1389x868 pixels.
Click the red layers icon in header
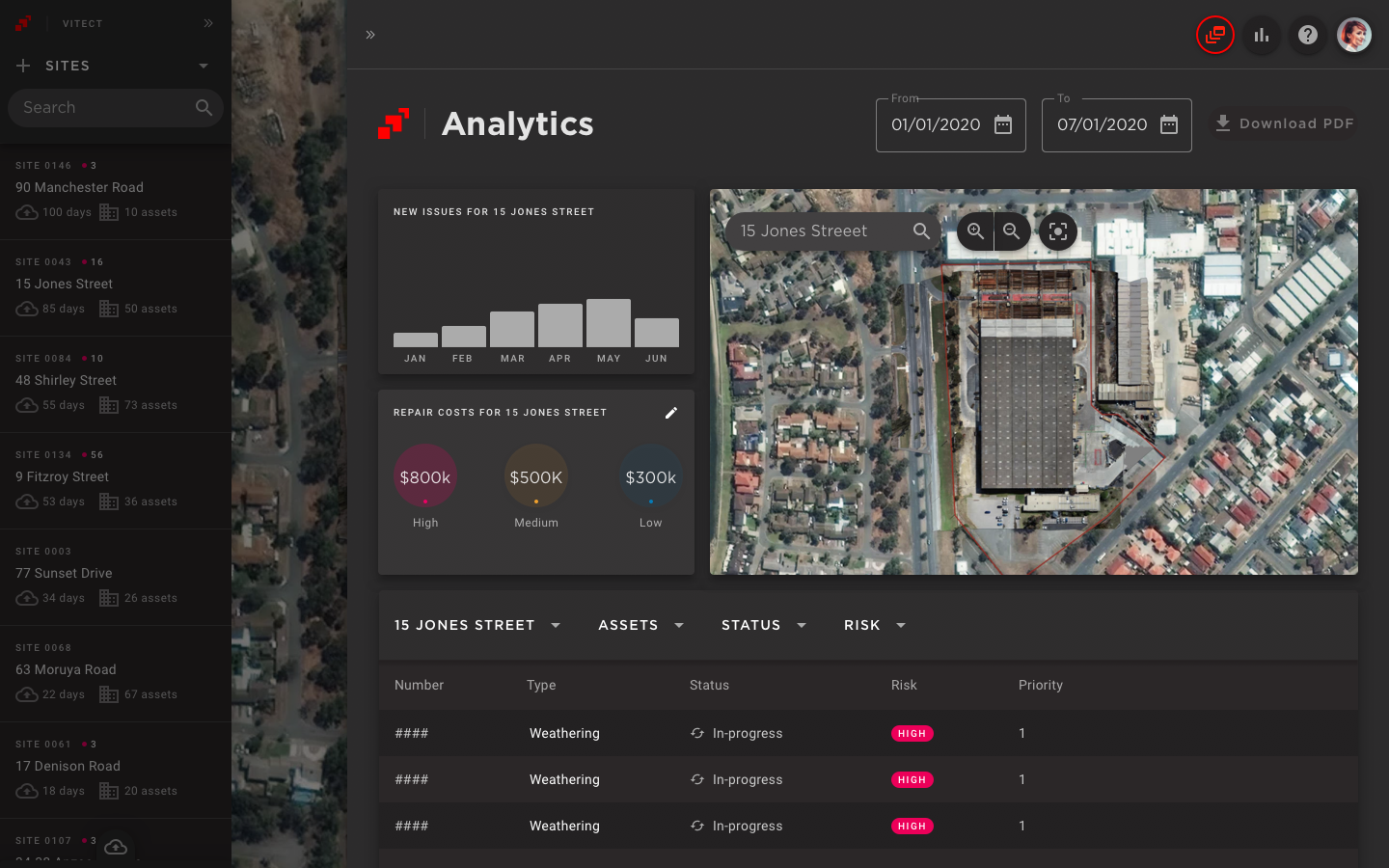click(x=1215, y=35)
